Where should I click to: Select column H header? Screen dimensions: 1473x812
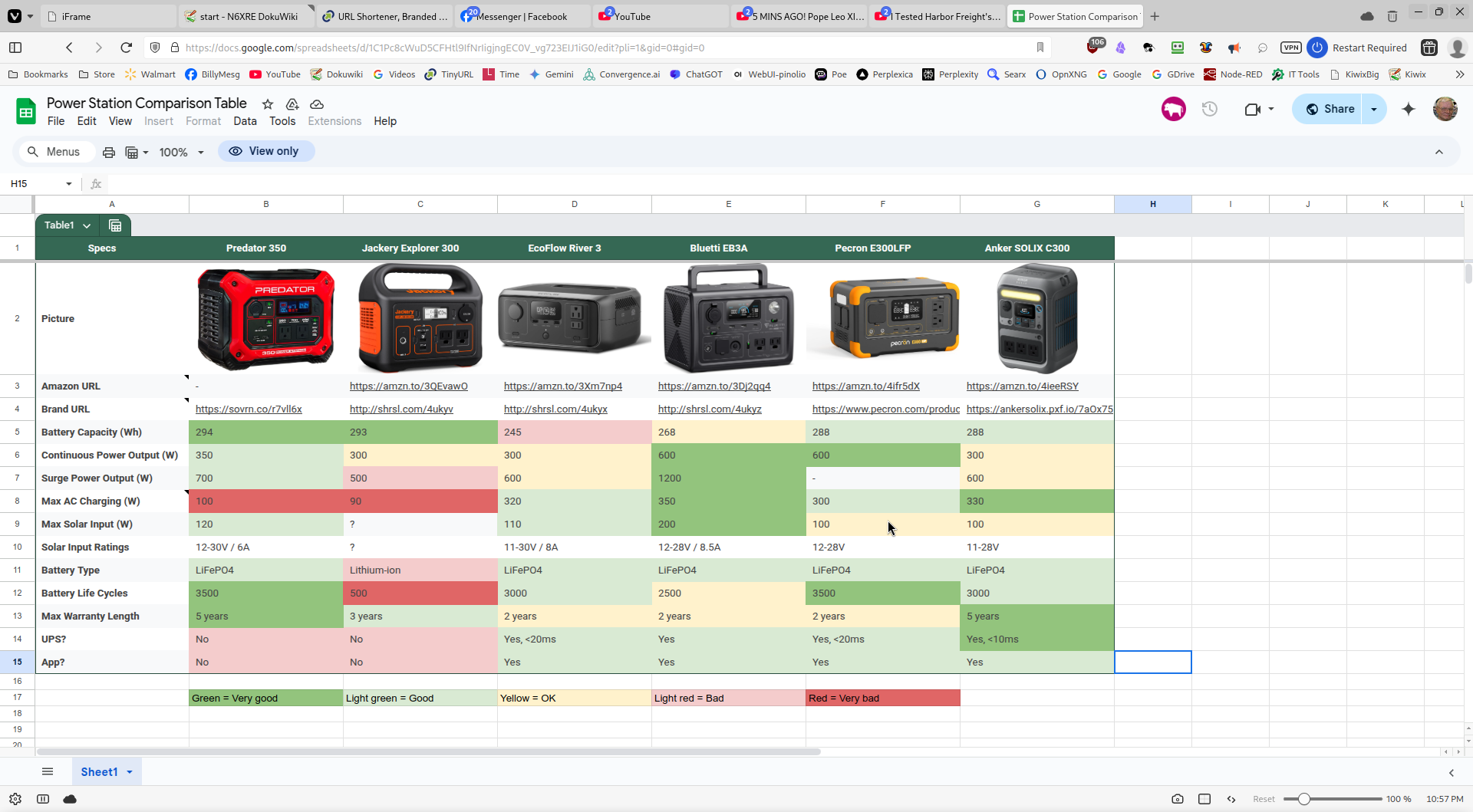tap(1152, 204)
